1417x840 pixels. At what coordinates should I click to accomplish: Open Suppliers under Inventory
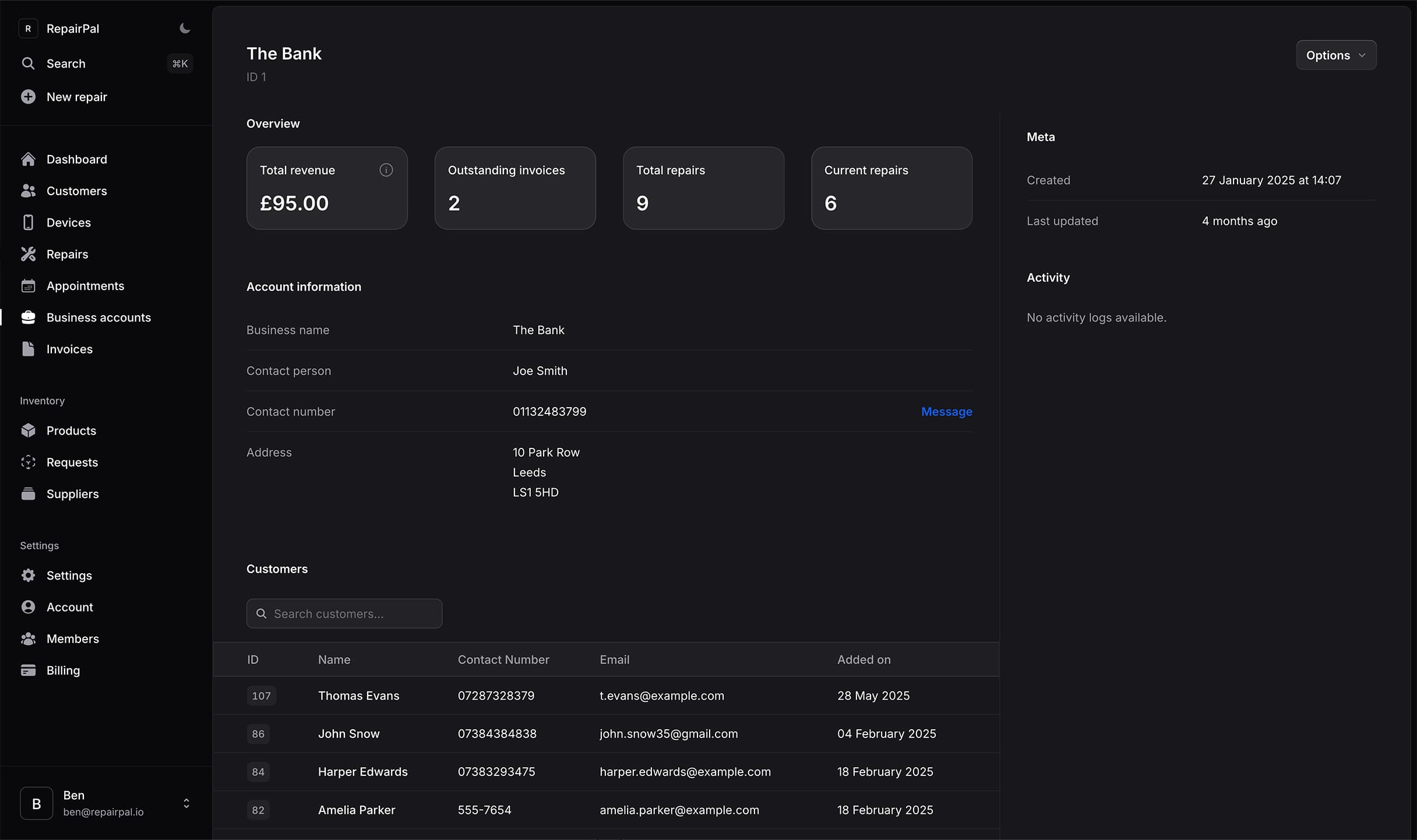tap(73, 494)
